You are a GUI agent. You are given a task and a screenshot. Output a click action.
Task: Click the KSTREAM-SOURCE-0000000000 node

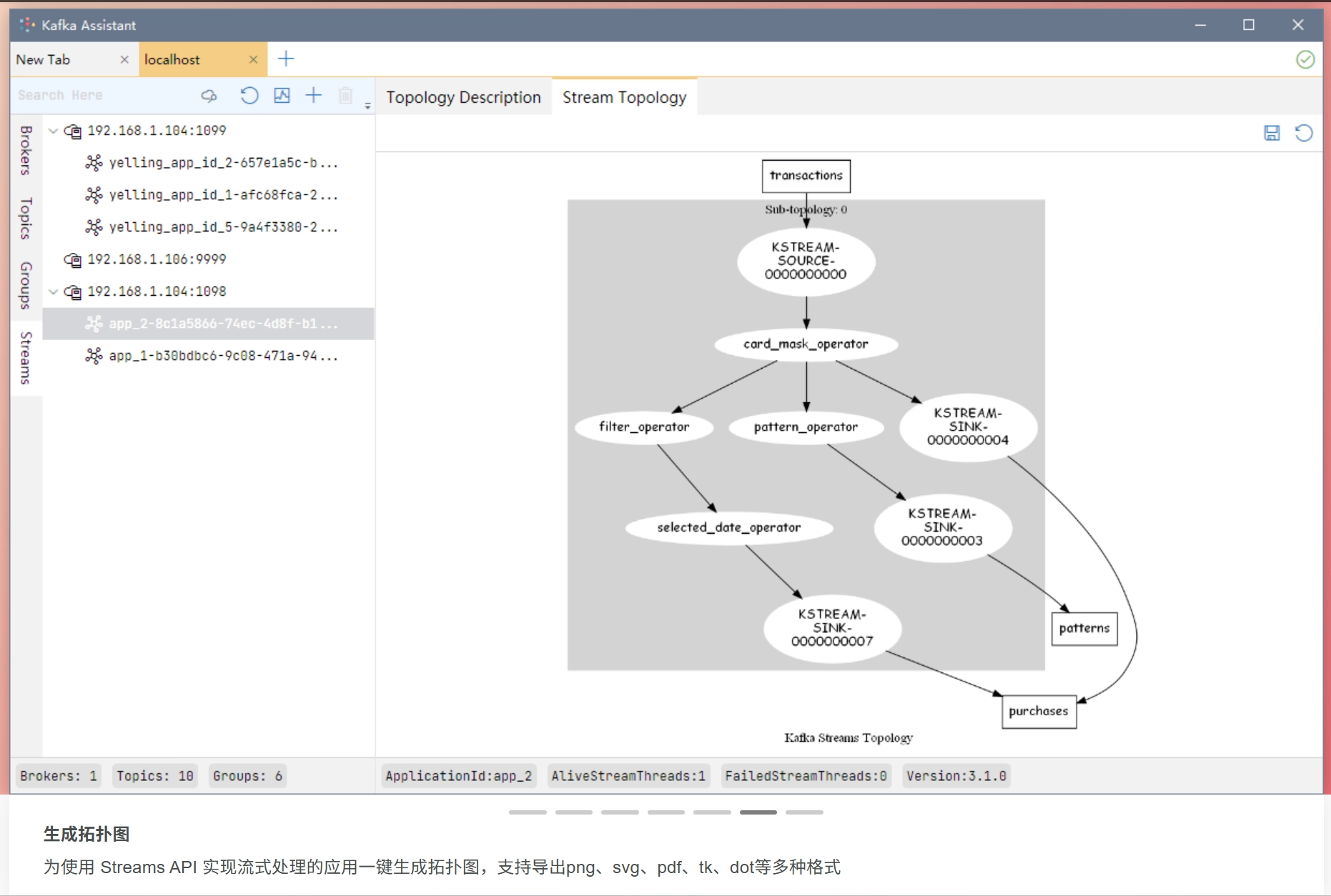tap(806, 262)
